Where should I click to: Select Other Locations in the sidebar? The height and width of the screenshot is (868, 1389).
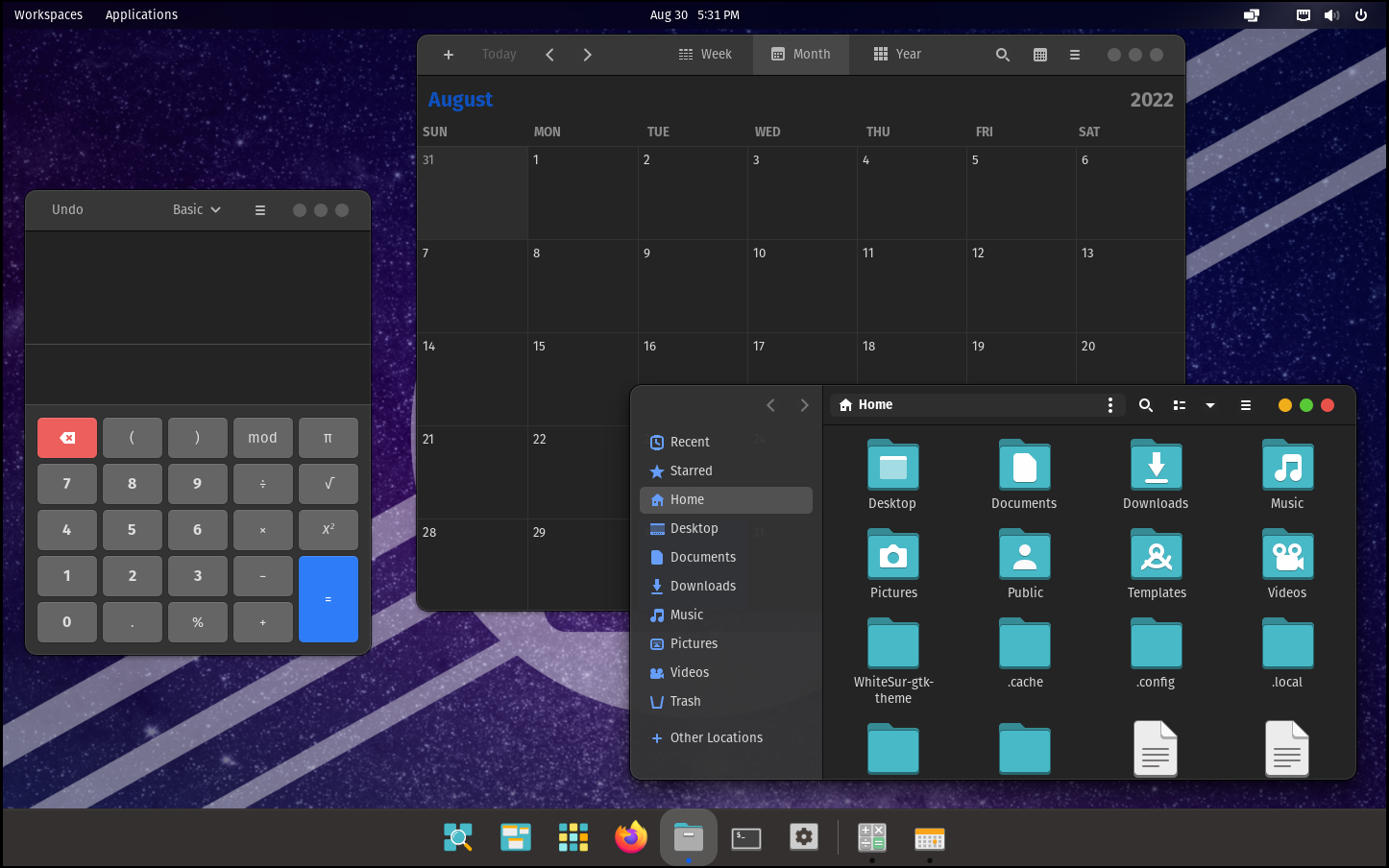click(x=716, y=737)
